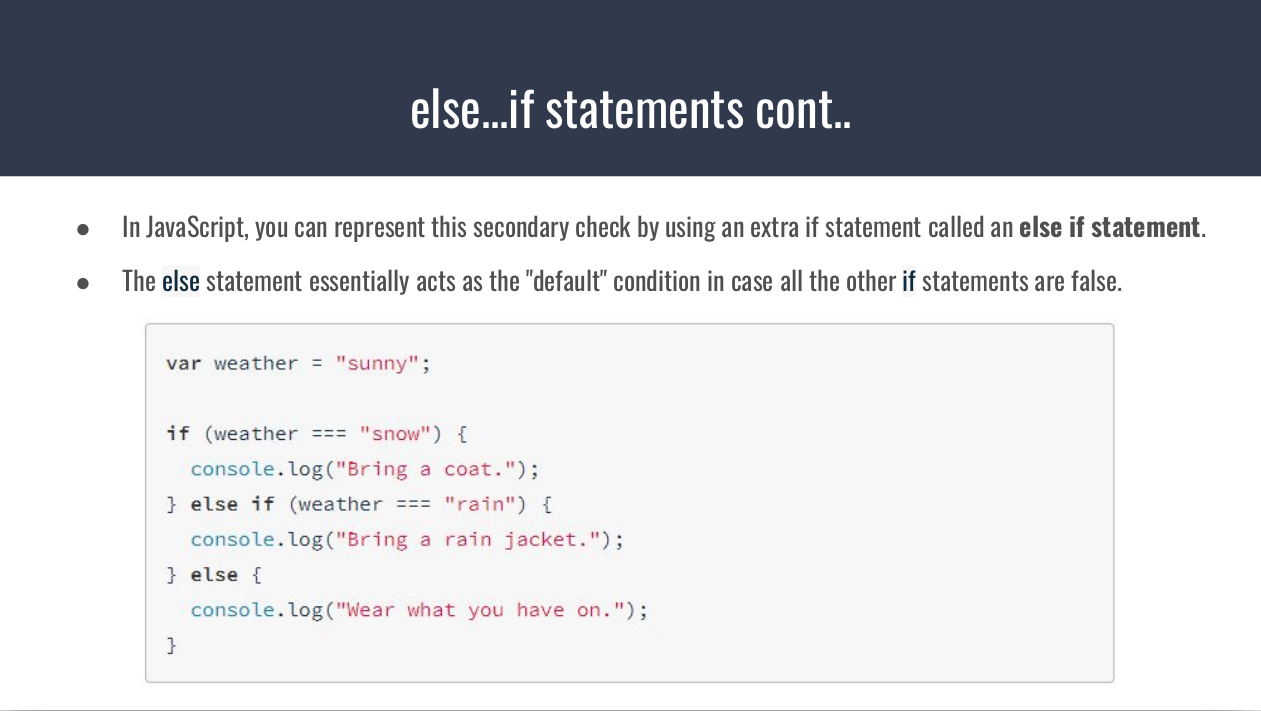Click the "Wear what you have on." string
Image resolution: width=1261 pixels, height=711 pixels.
click(484, 610)
